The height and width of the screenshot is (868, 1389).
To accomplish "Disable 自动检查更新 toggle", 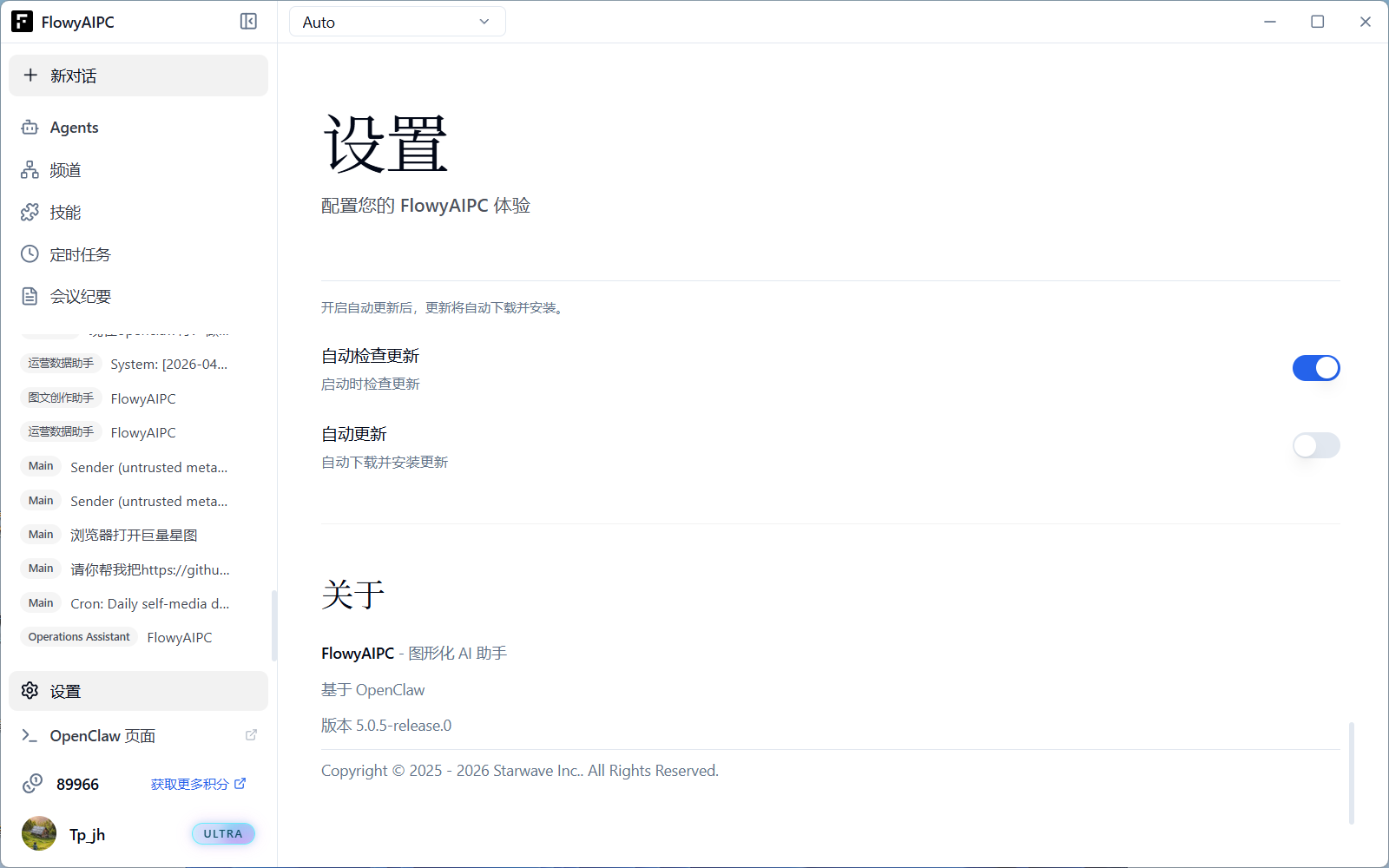I will point(1316,368).
